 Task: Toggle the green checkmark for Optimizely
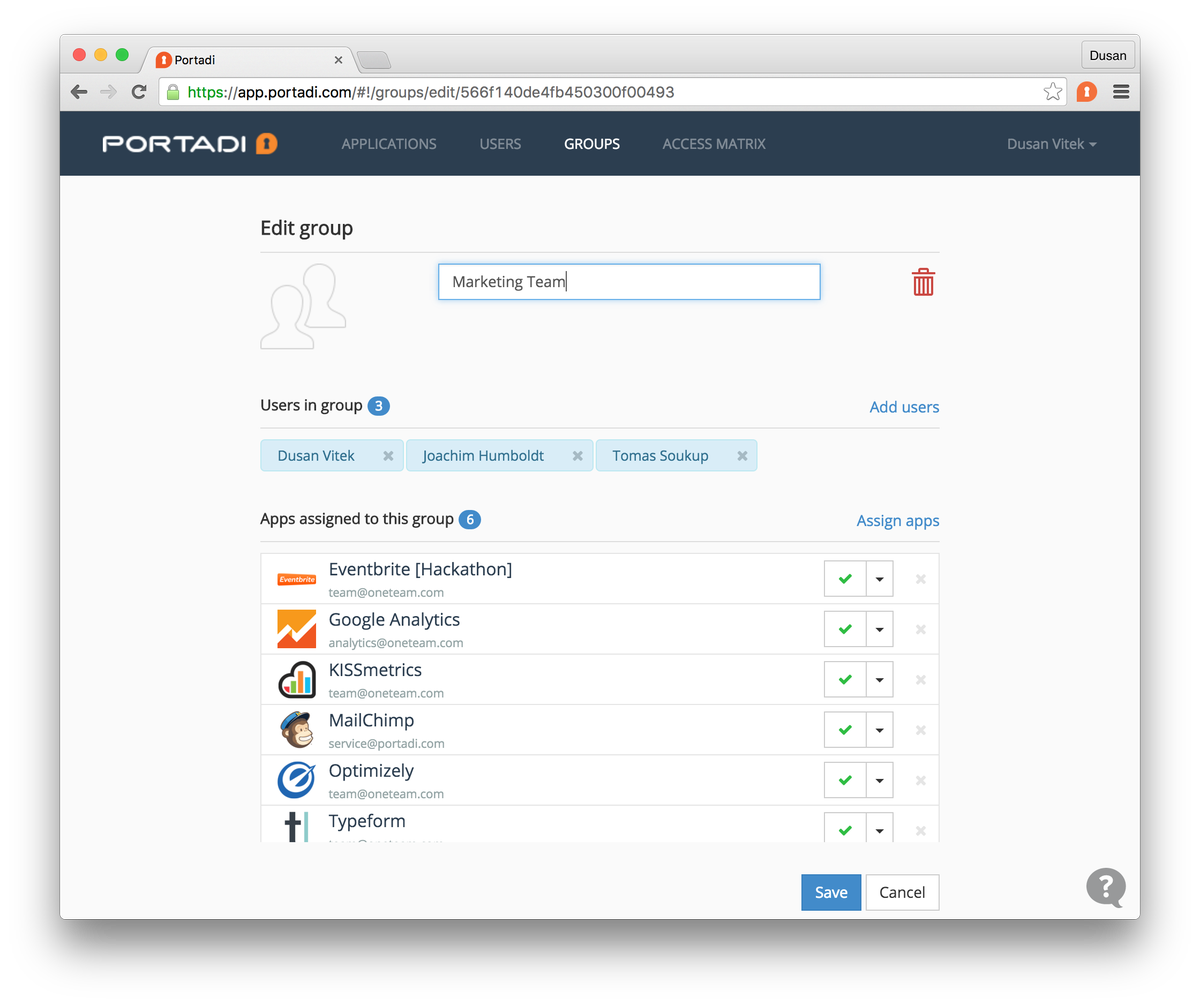[845, 780]
